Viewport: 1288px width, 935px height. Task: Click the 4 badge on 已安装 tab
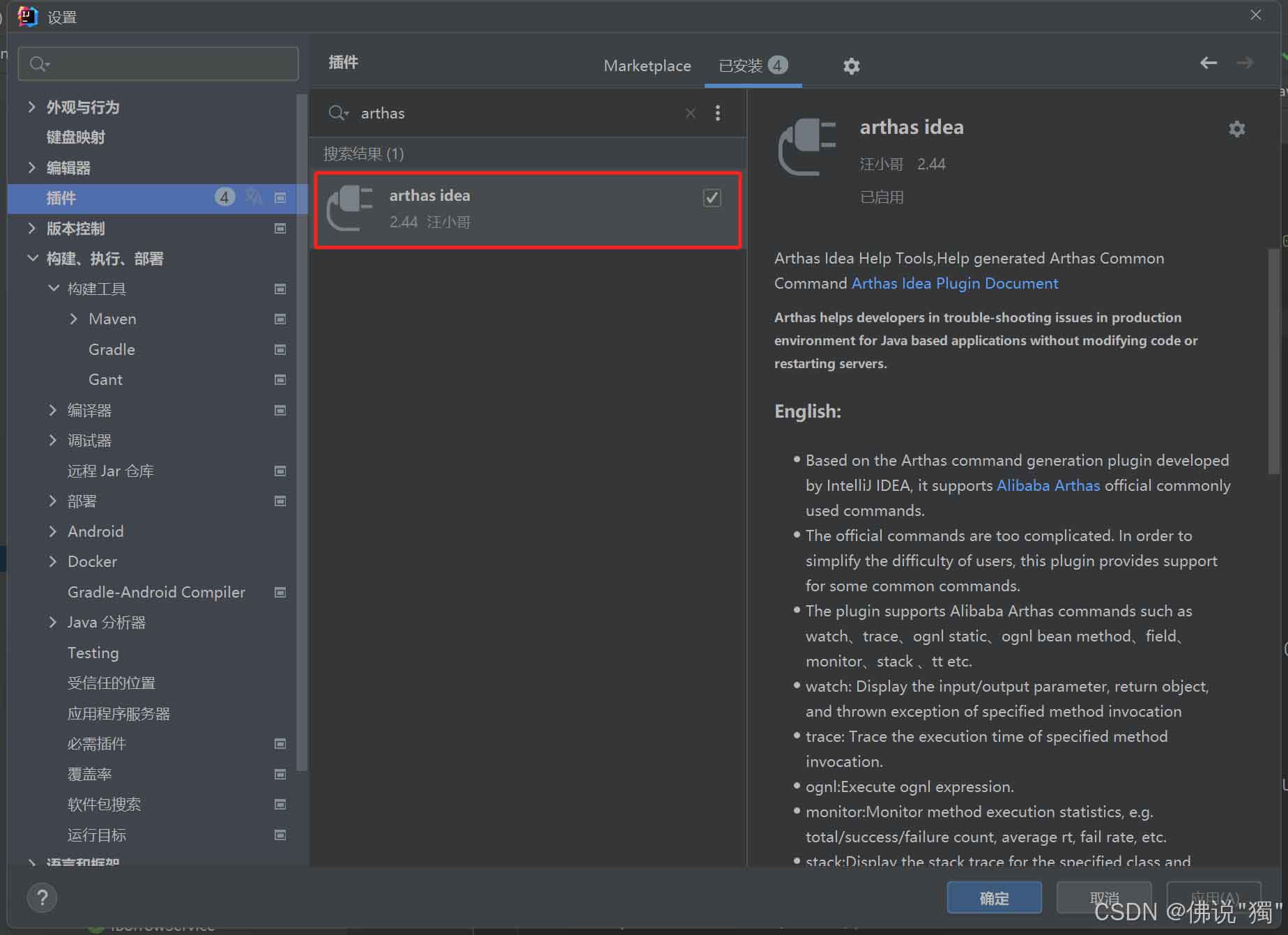778,65
